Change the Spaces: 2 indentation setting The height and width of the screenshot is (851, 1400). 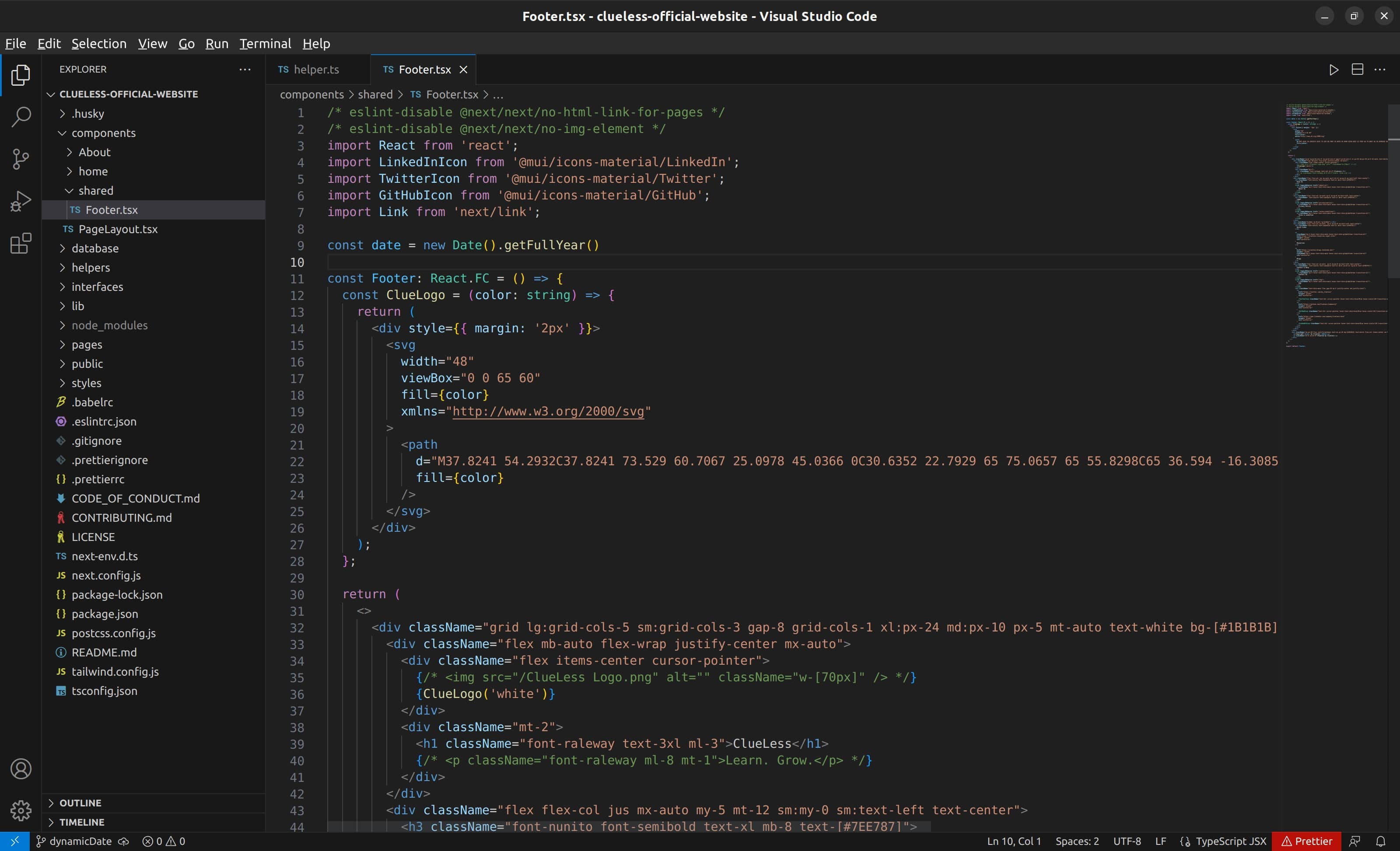coord(1077,841)
